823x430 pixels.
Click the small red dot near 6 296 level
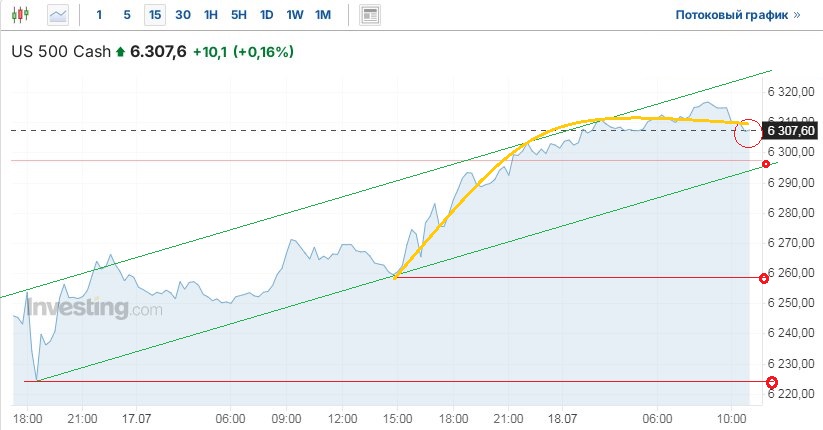[766, 164]
